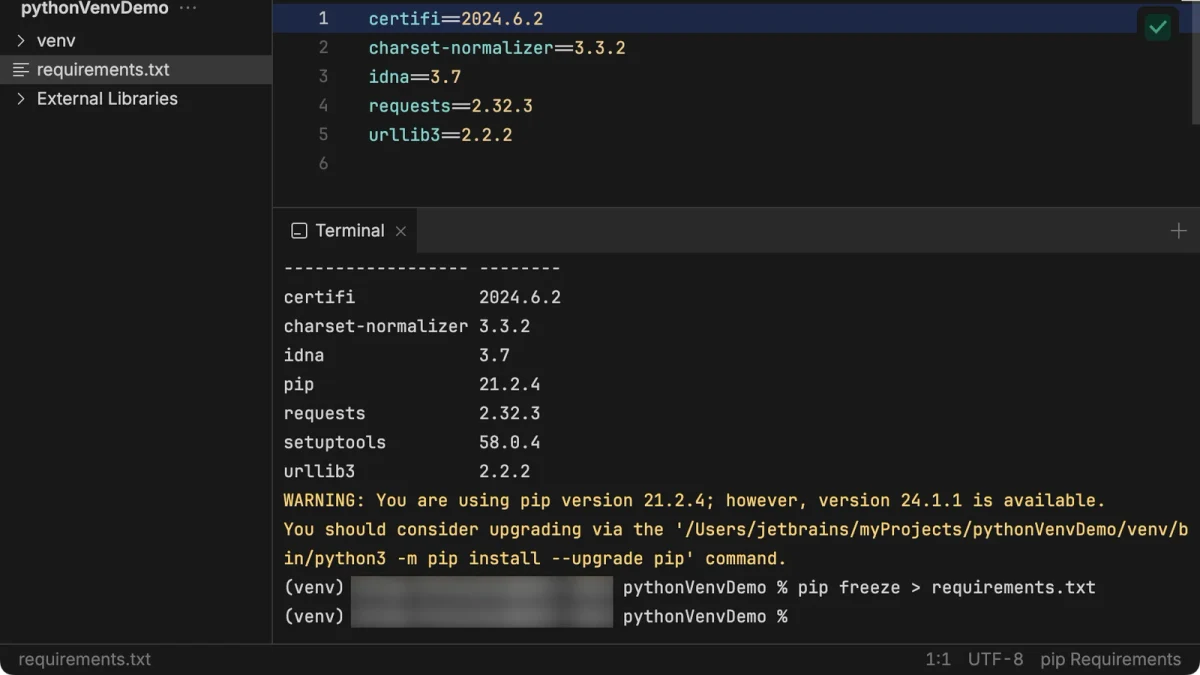Click line number 6 in the gutter
This screenshot has width=1200, height=675.
323,164
